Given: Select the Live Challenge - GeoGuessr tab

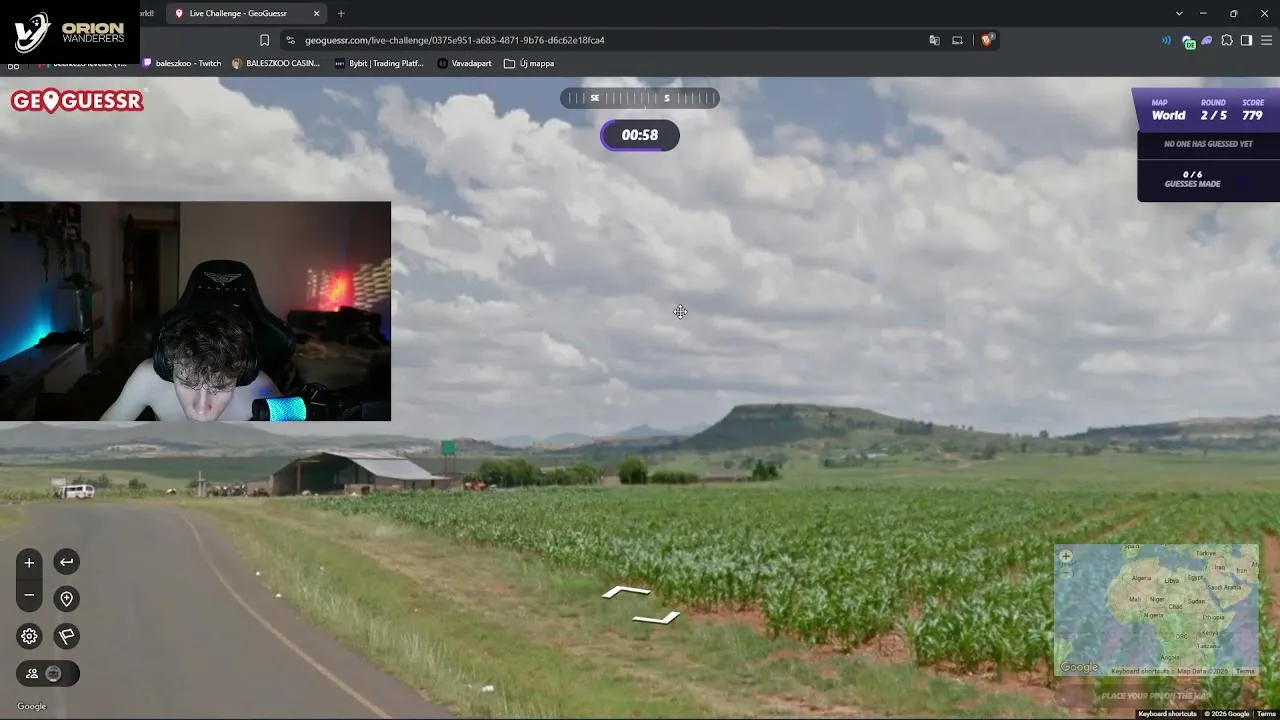Looking at the screenshot, I should [x=247, y=13].
